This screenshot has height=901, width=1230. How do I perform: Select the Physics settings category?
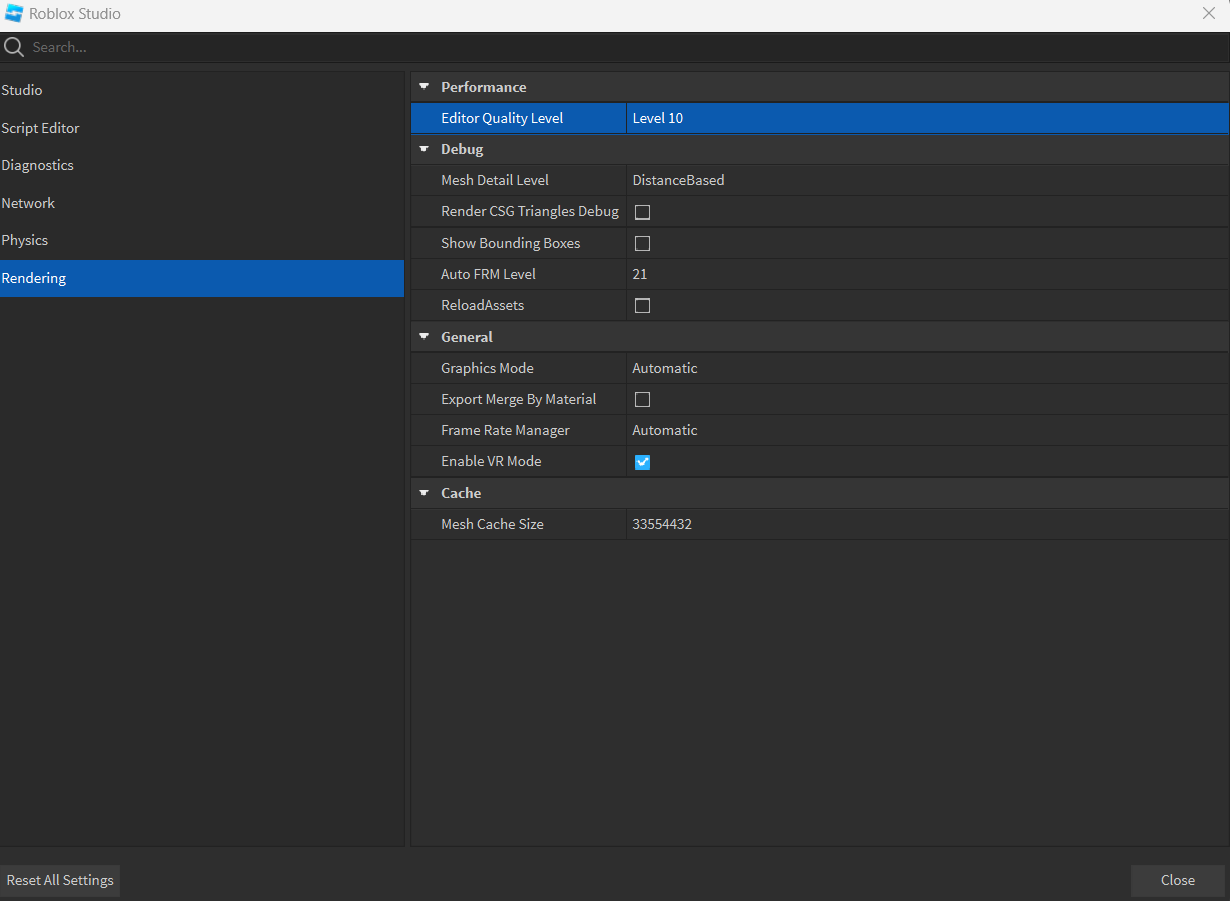point(25,240)
